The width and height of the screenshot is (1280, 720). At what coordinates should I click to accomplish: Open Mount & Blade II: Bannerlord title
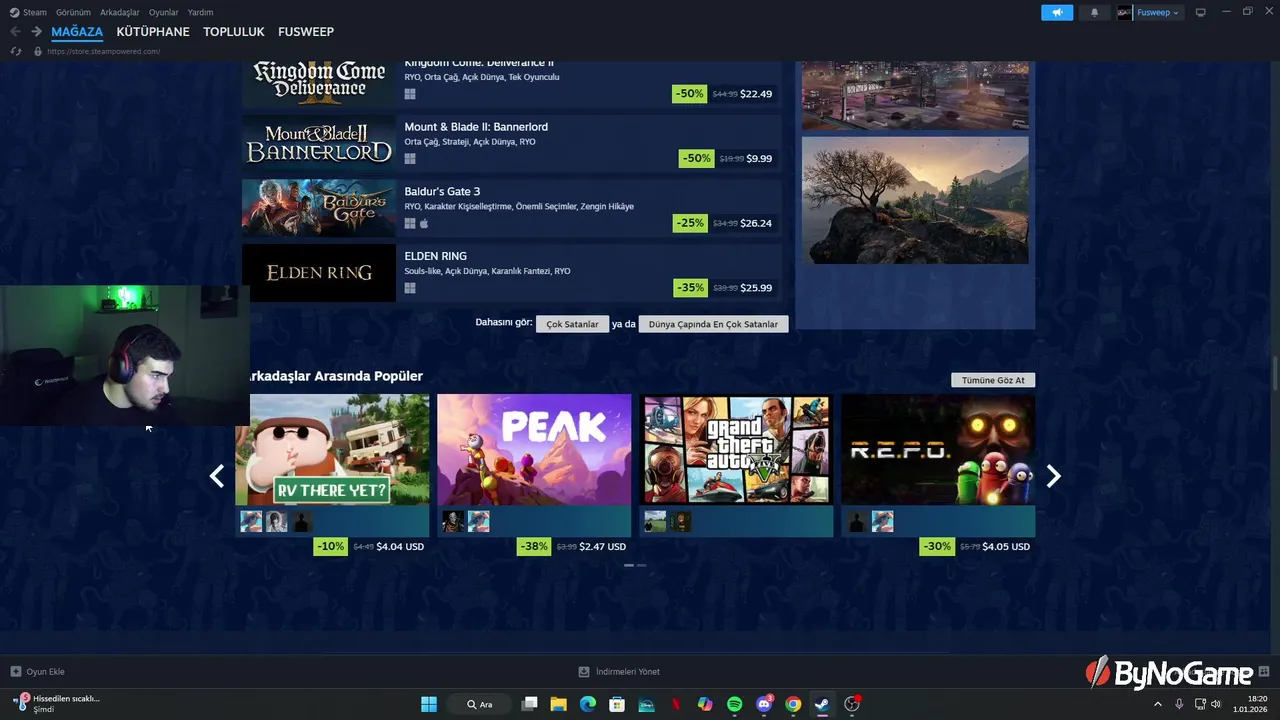pos(476,127)
